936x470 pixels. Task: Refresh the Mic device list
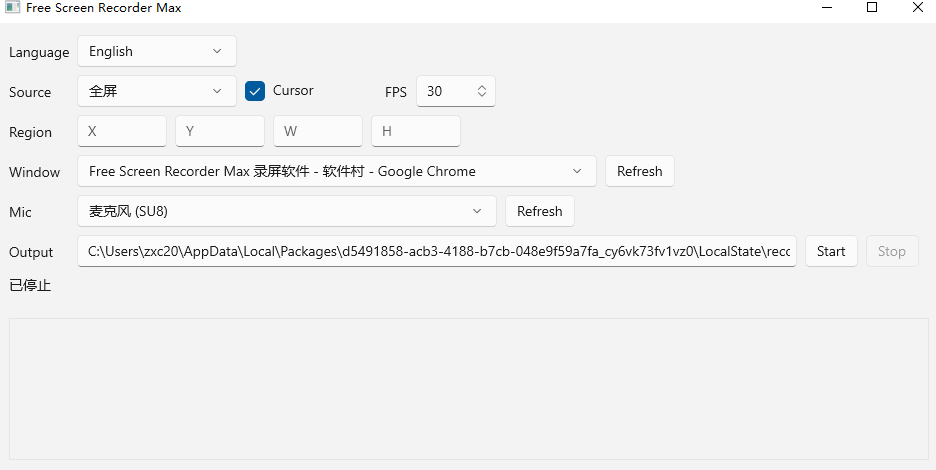[x=539, y=211]
